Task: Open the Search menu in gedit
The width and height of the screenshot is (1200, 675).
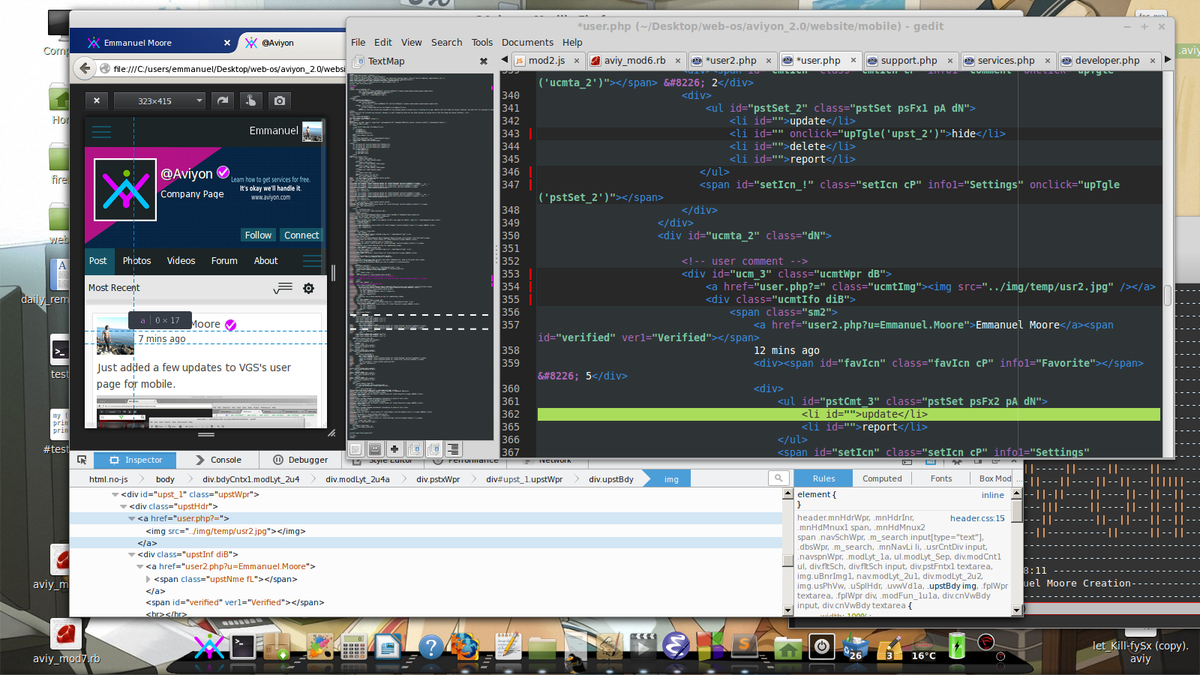Action: coord(447,42)
